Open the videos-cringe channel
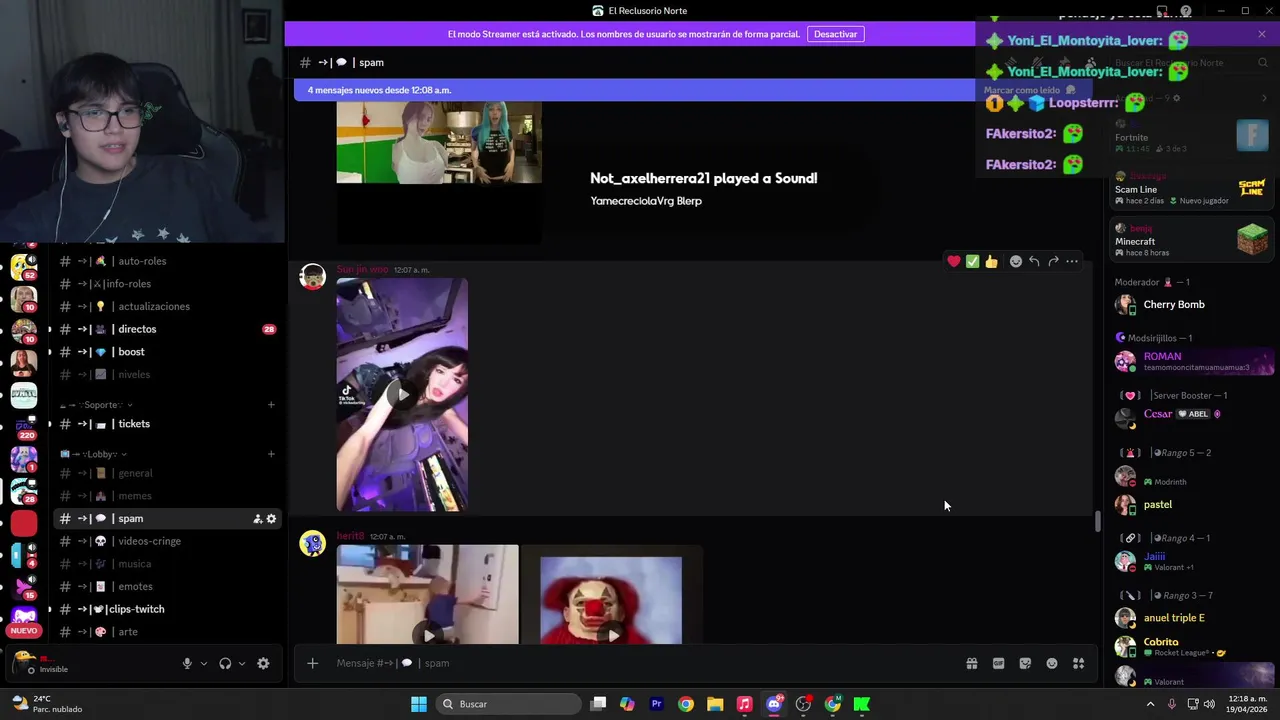Viewport: 1280px width, 720px height. pos(167,541)
